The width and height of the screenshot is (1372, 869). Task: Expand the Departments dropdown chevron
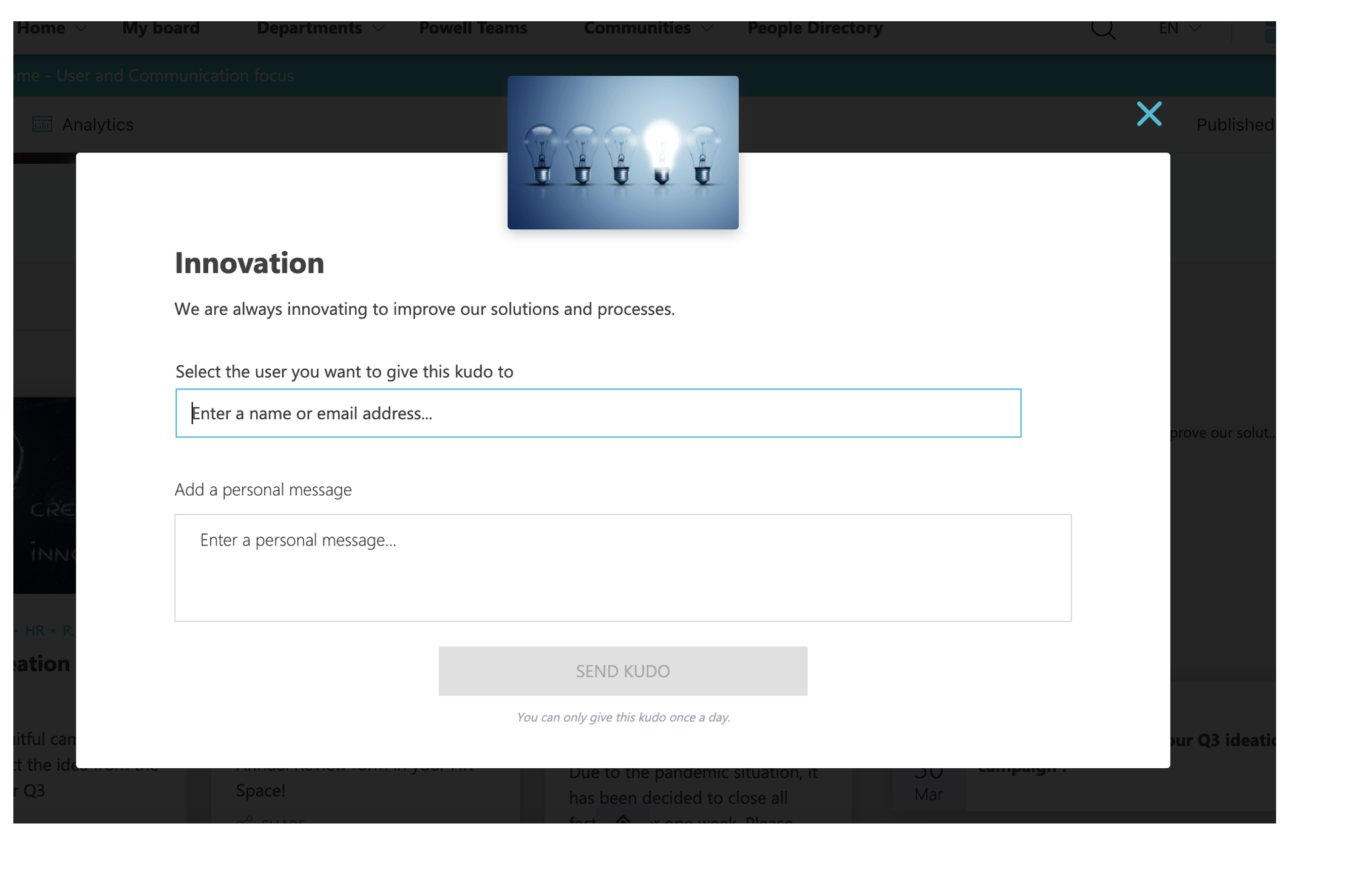tap(378, 29)
